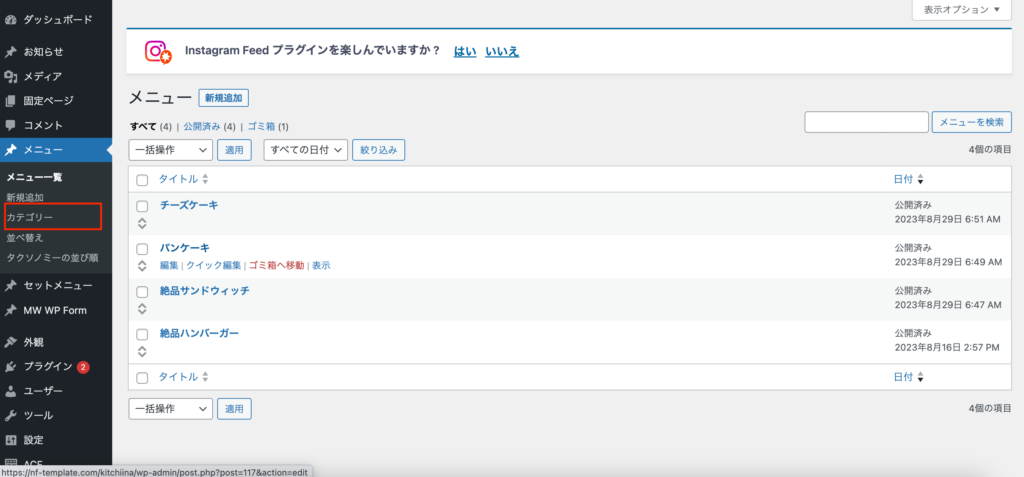This screenshot has width=1024, height=477.
Task: Click はい in the Instagram Feed notice
Action: click(465, 52)
